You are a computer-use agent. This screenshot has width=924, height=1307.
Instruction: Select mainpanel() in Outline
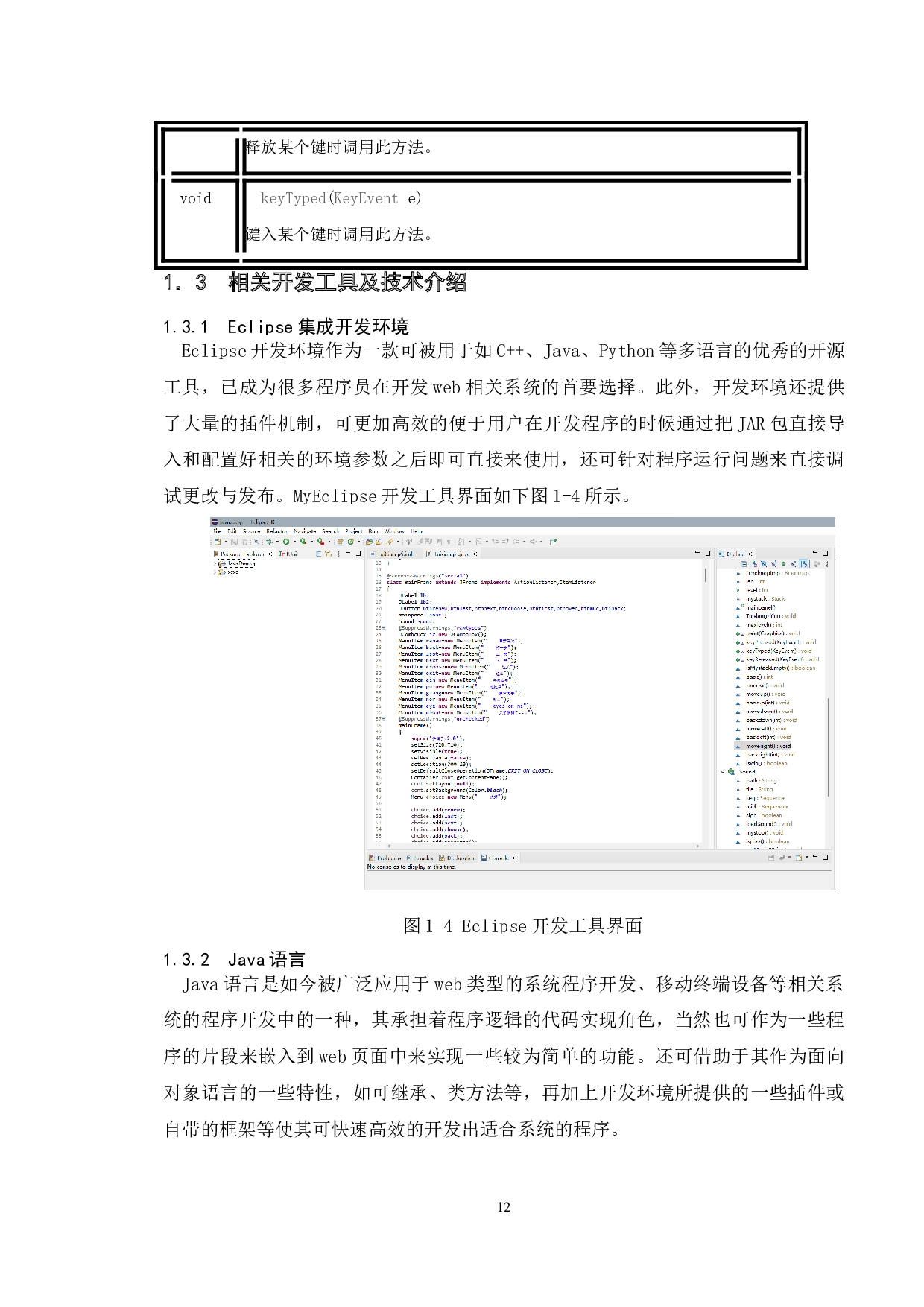tap(761, 607)
